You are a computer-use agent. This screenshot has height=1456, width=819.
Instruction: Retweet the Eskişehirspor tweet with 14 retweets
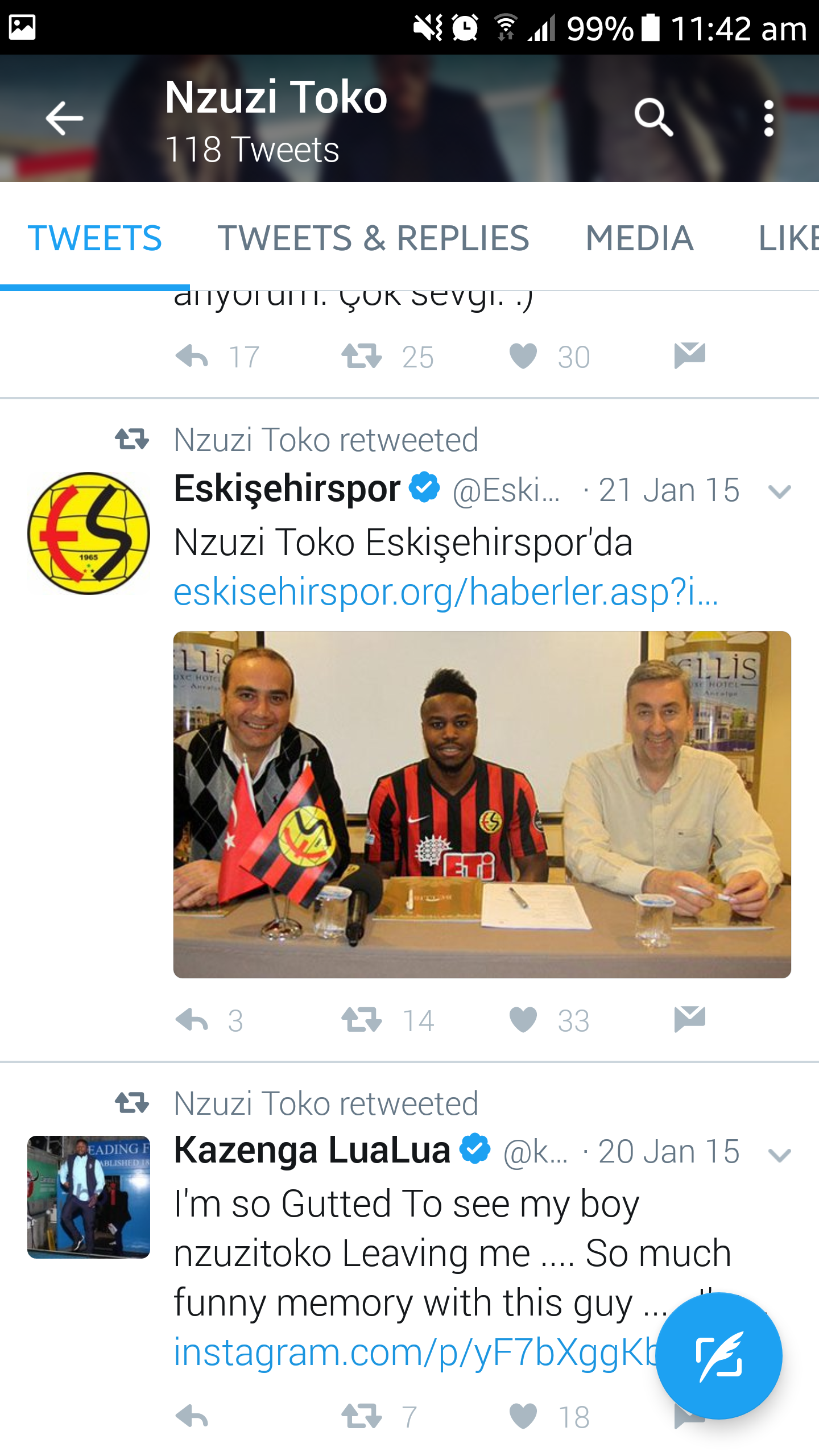[x=361, y=1020]
